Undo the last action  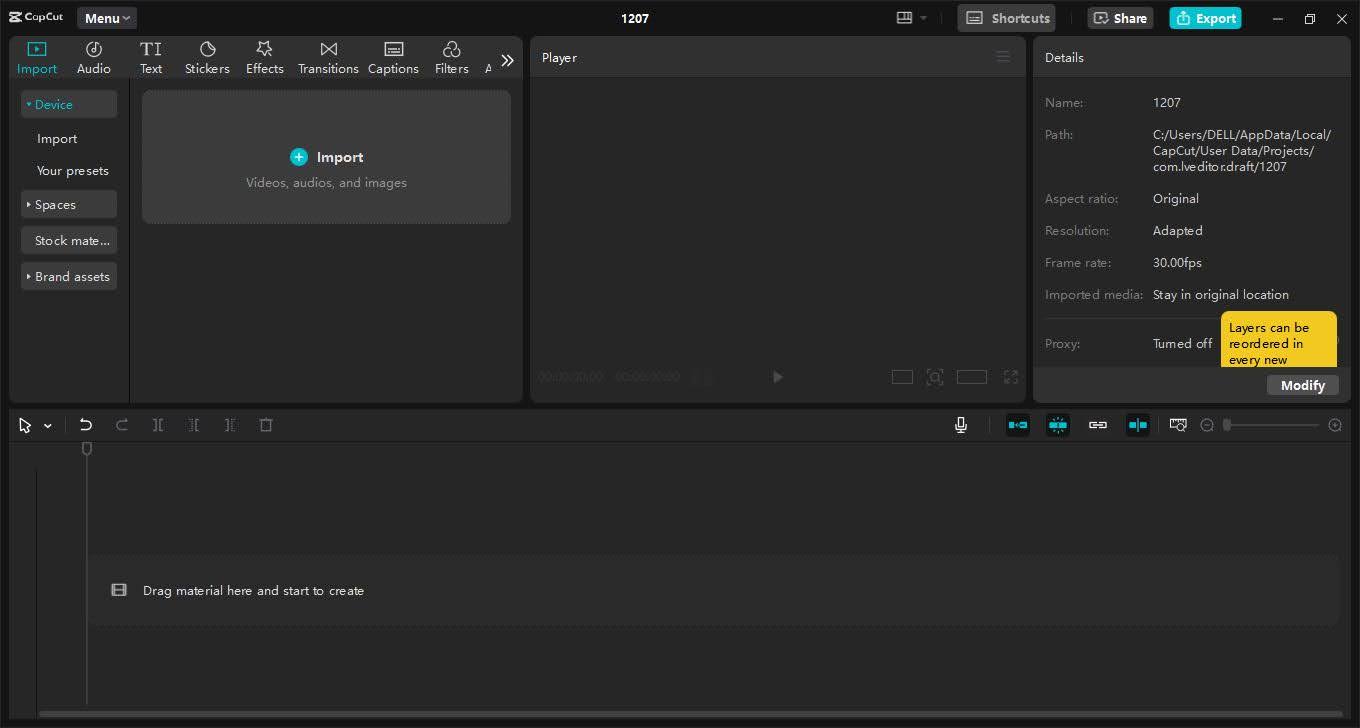tap(86, 425)
